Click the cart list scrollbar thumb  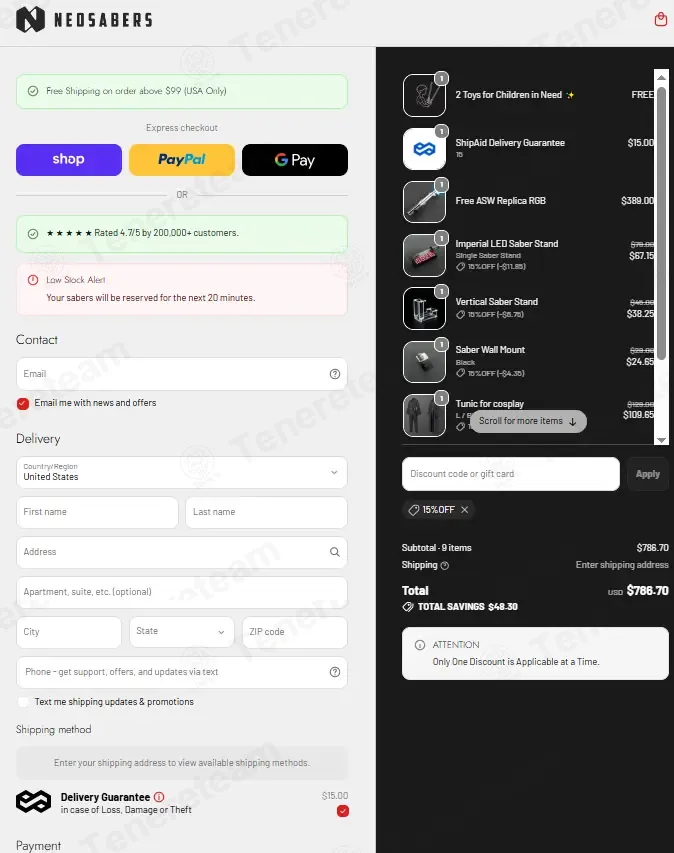point(661,223)
